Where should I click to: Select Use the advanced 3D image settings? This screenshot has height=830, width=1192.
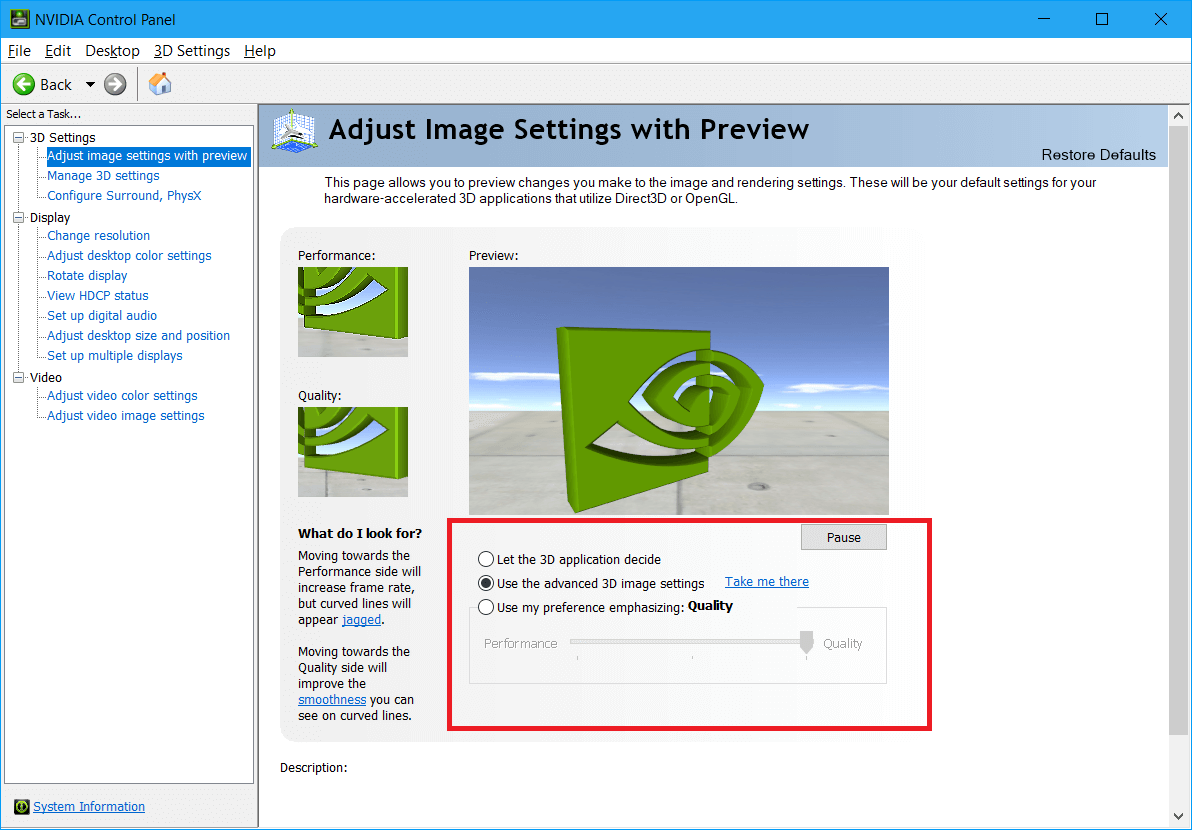click(486, 583)
